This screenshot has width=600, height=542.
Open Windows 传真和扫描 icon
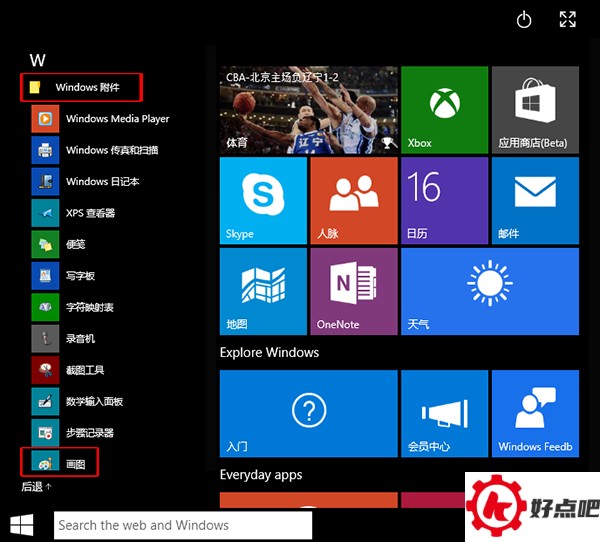(x=45, y=150)
